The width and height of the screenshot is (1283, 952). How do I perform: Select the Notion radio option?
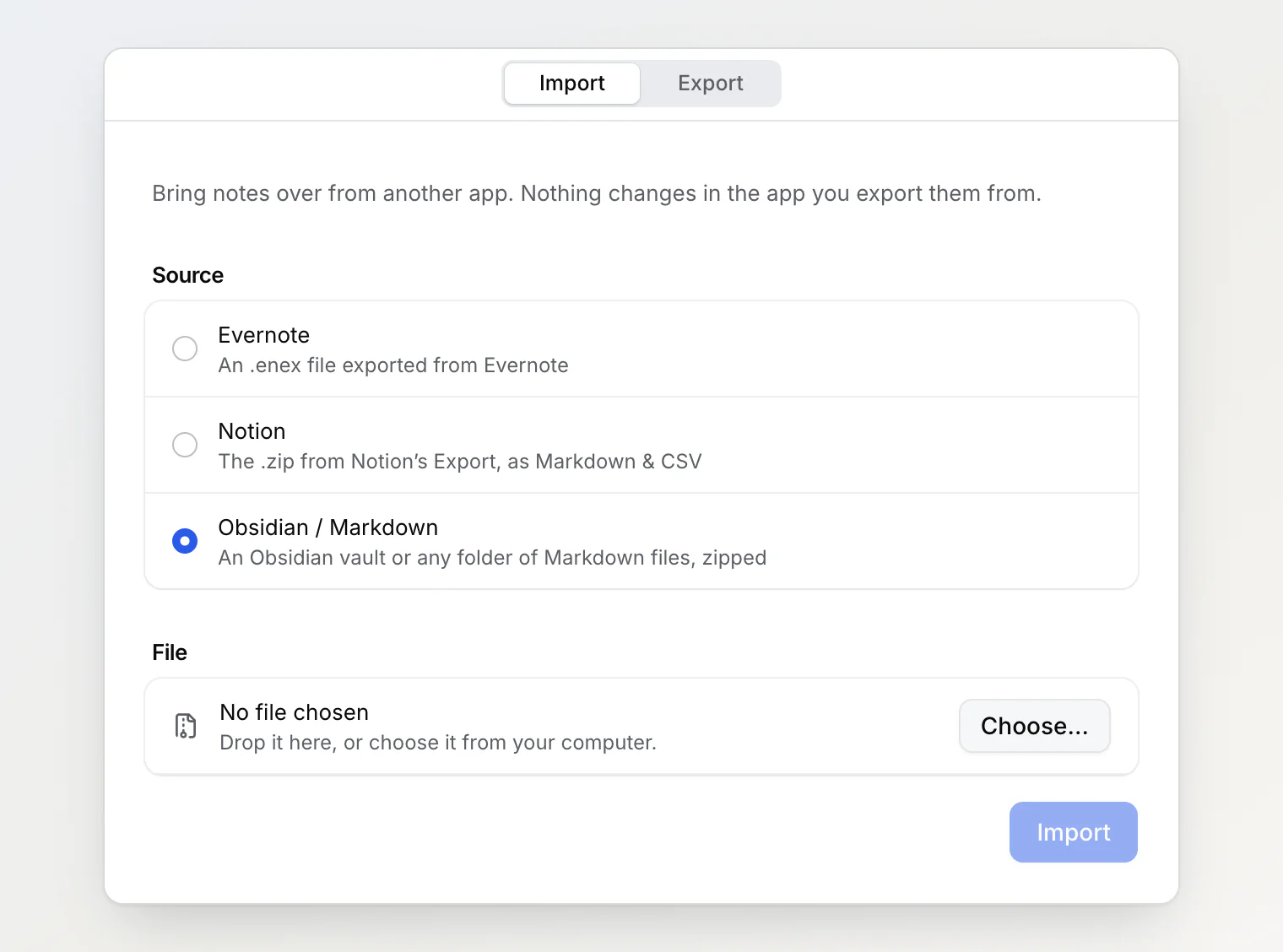pos(185,445)
